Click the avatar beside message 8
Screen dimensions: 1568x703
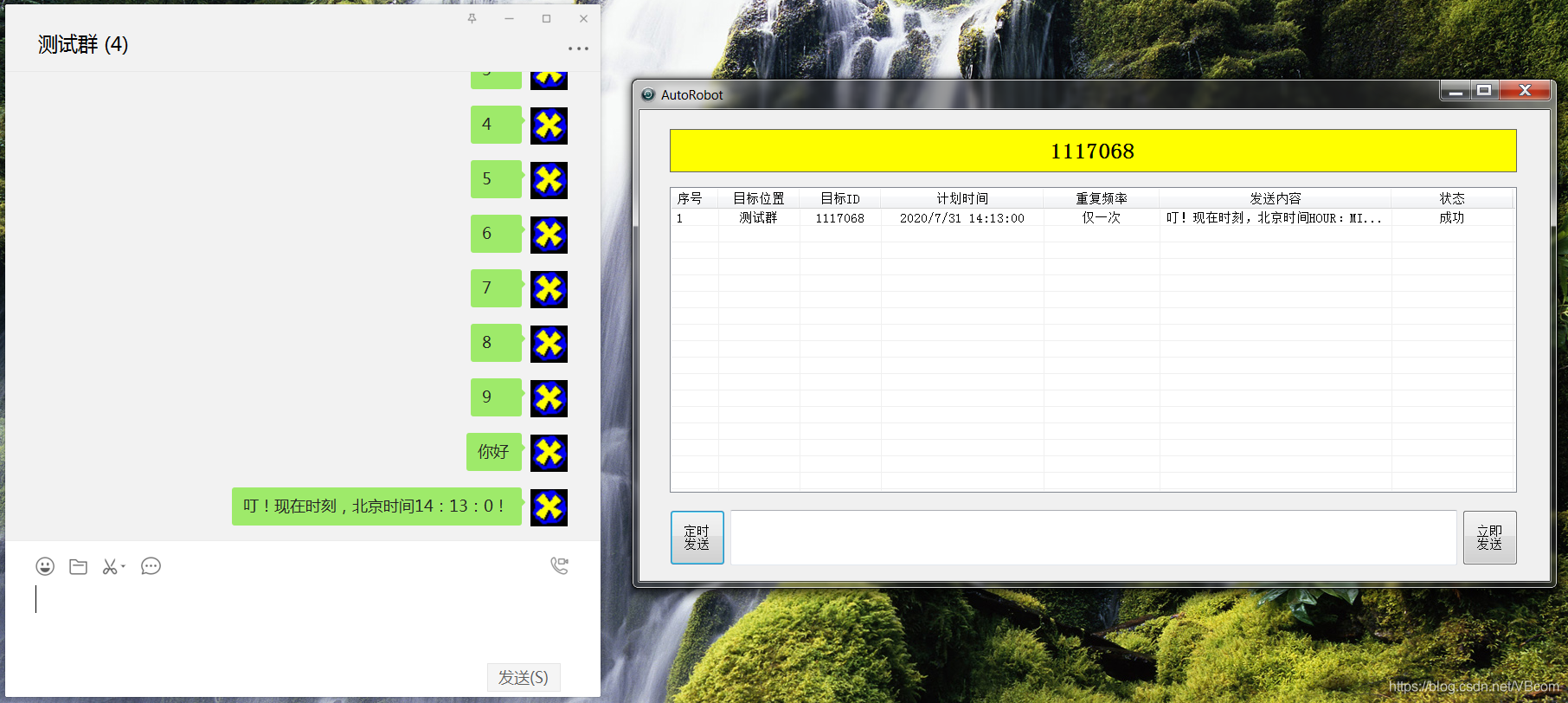(x=549, y=344)
